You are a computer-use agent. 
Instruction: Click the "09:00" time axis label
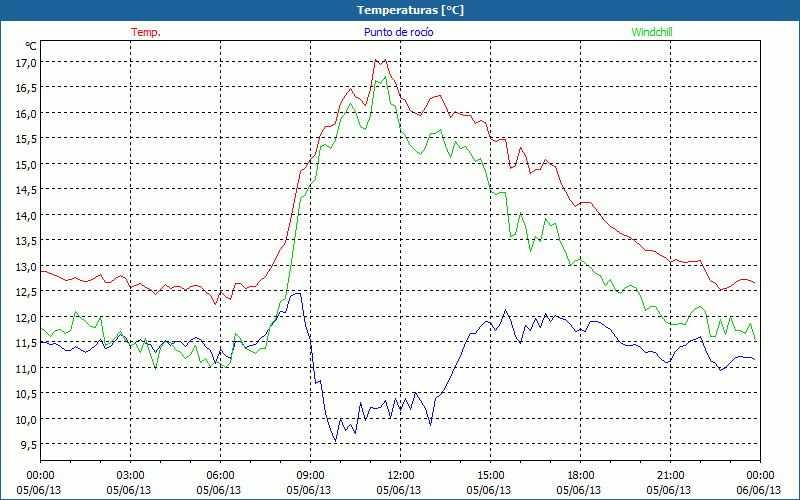point(310,476)
